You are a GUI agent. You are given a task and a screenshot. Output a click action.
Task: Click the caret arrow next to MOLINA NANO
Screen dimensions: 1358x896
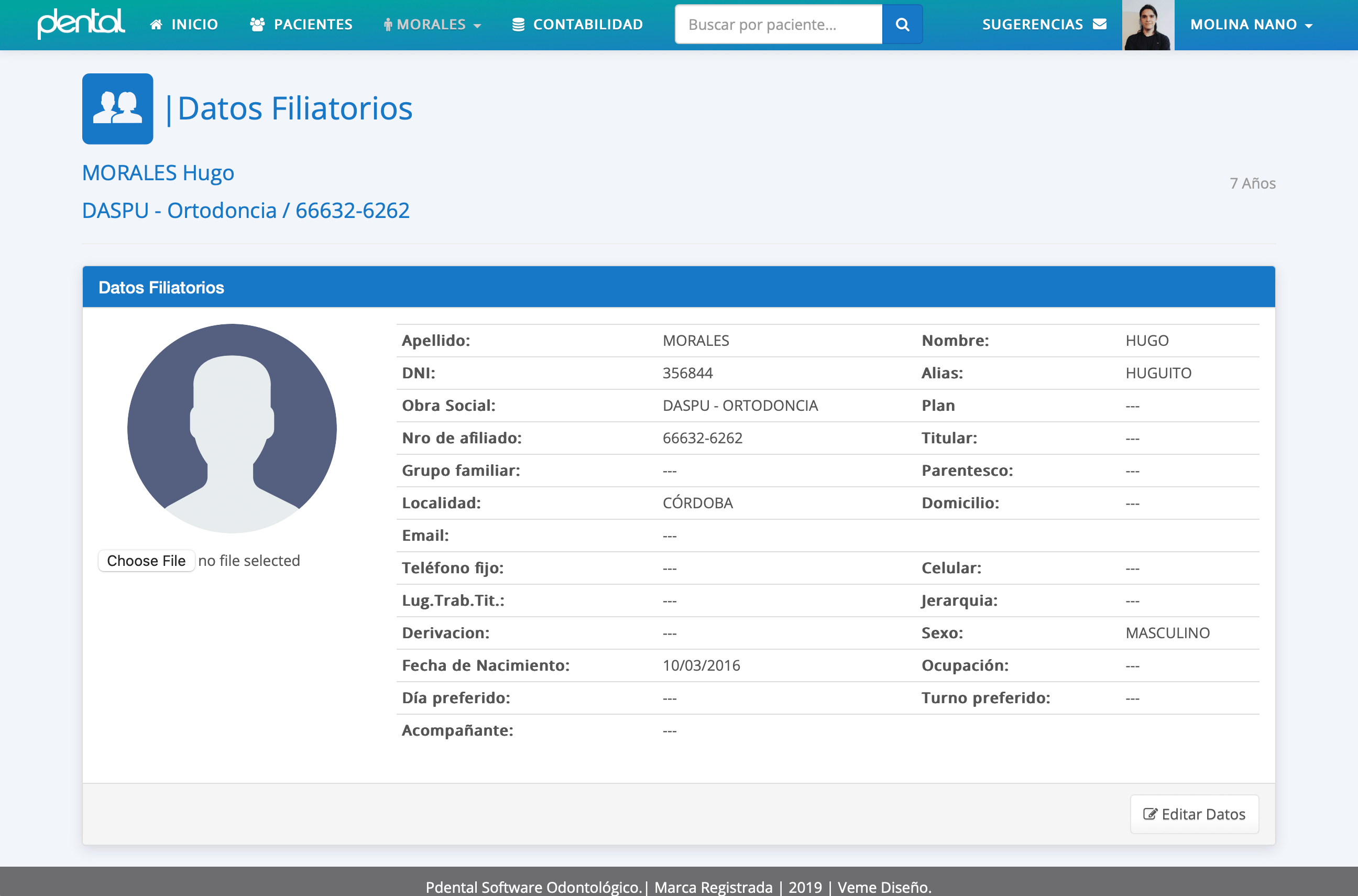pyautogui.click(x=1309, y=26)
